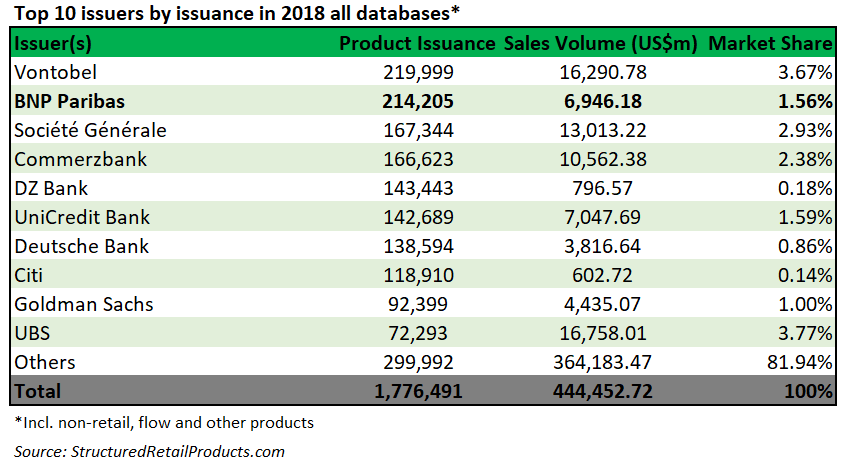The height and width of the screenshot is (463, 843).
Task: Click Citi issuance value 118,910
Action: [418, 276]
